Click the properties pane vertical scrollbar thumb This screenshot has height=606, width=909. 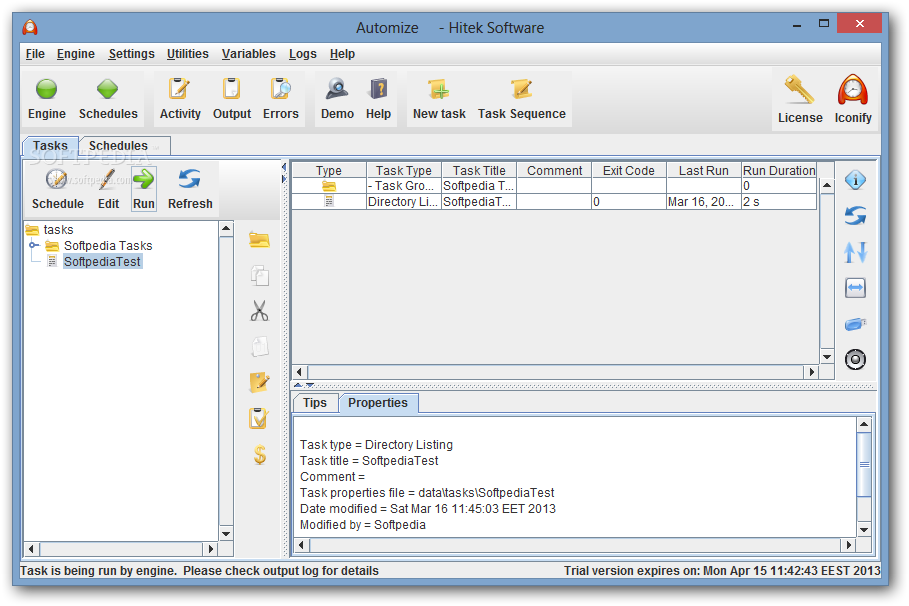pos(864,465)
